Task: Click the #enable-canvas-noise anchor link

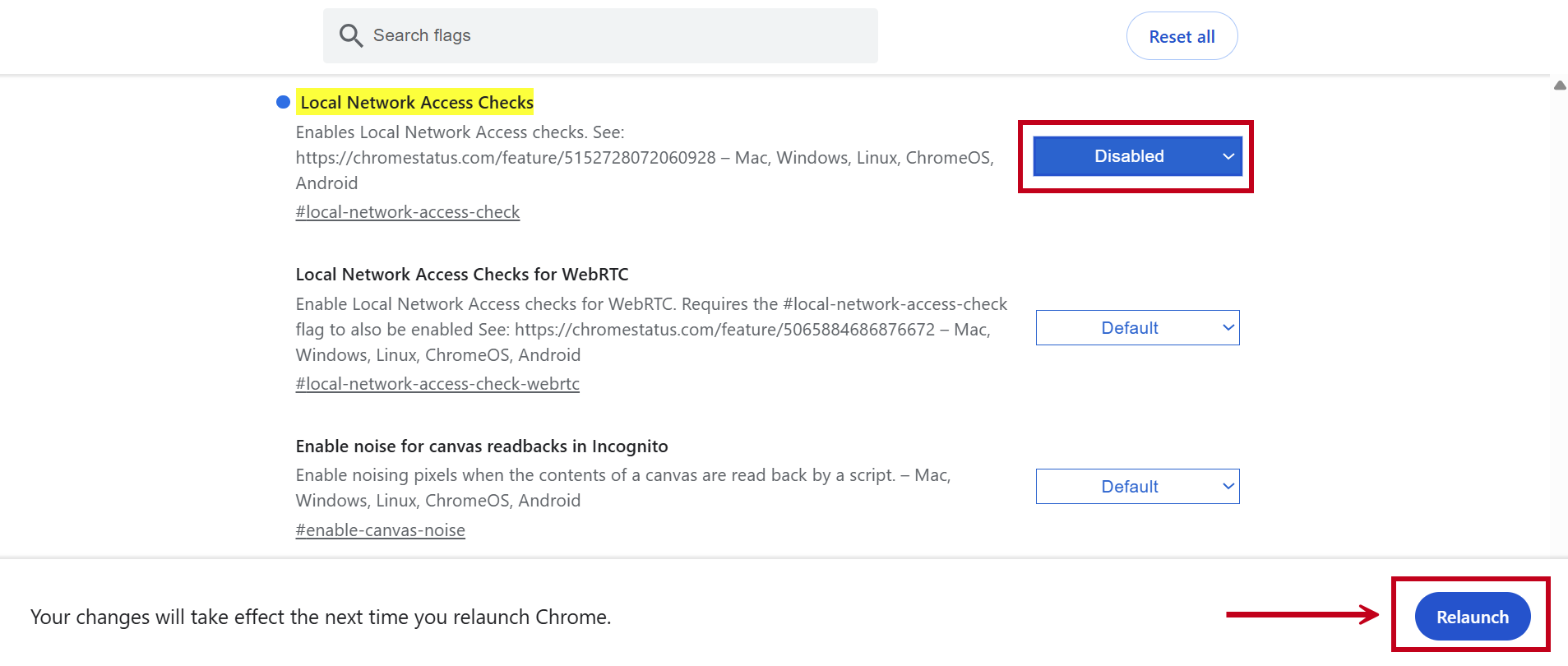Action: [x=380, y=530]
